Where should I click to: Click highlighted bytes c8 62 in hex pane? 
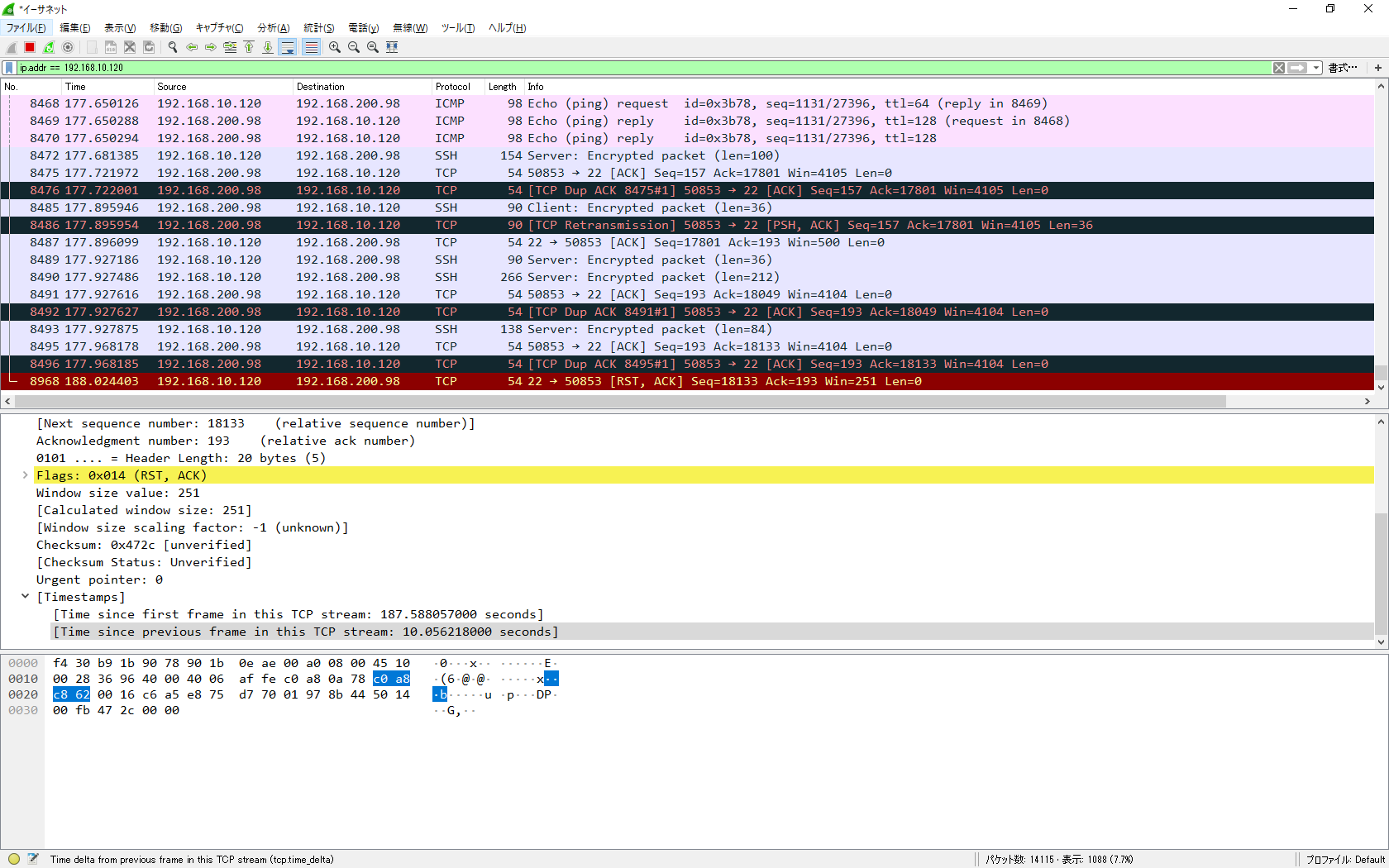pos(71,694)
